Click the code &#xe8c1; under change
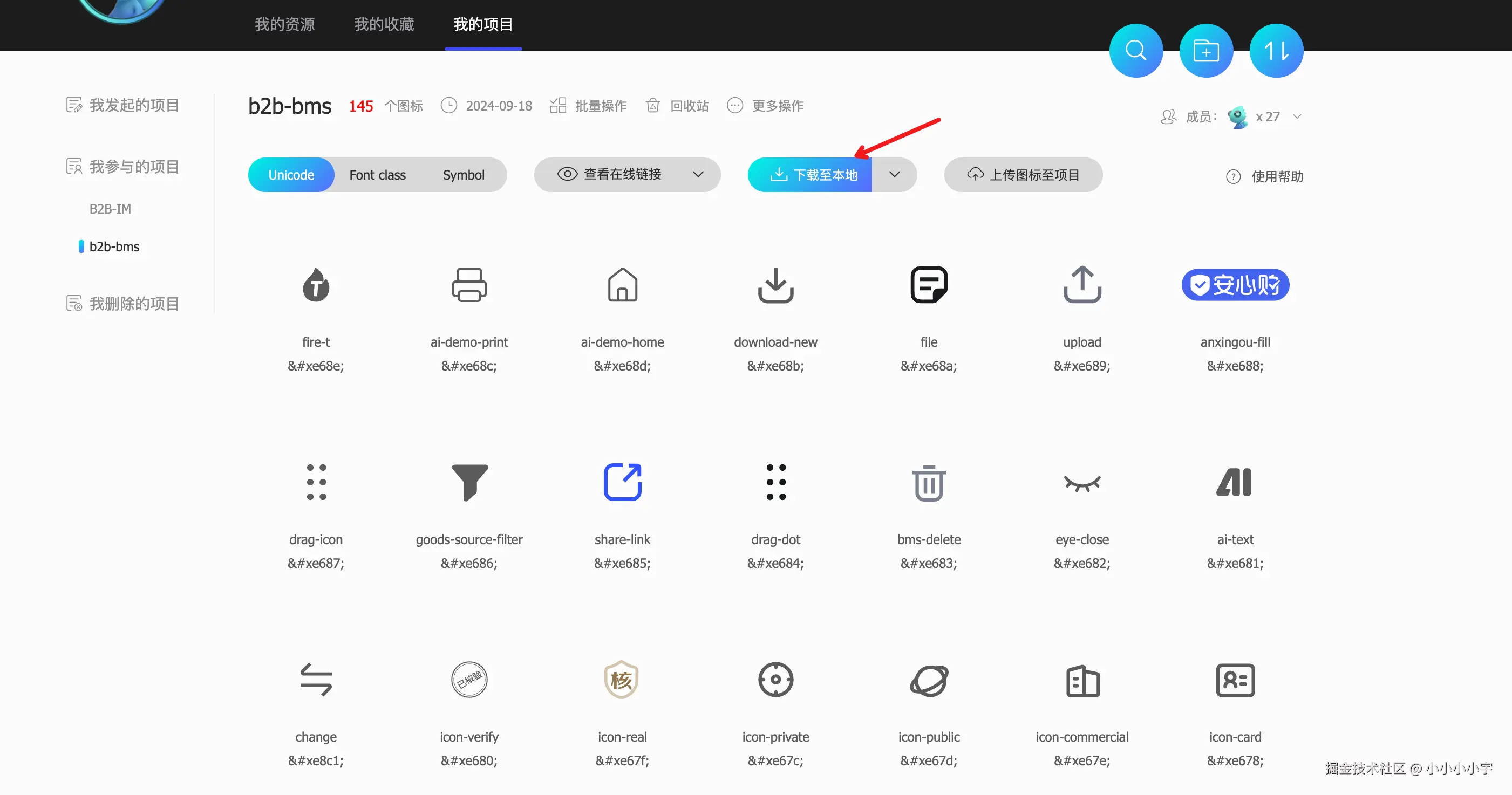1512x795 pixels. 316,760
